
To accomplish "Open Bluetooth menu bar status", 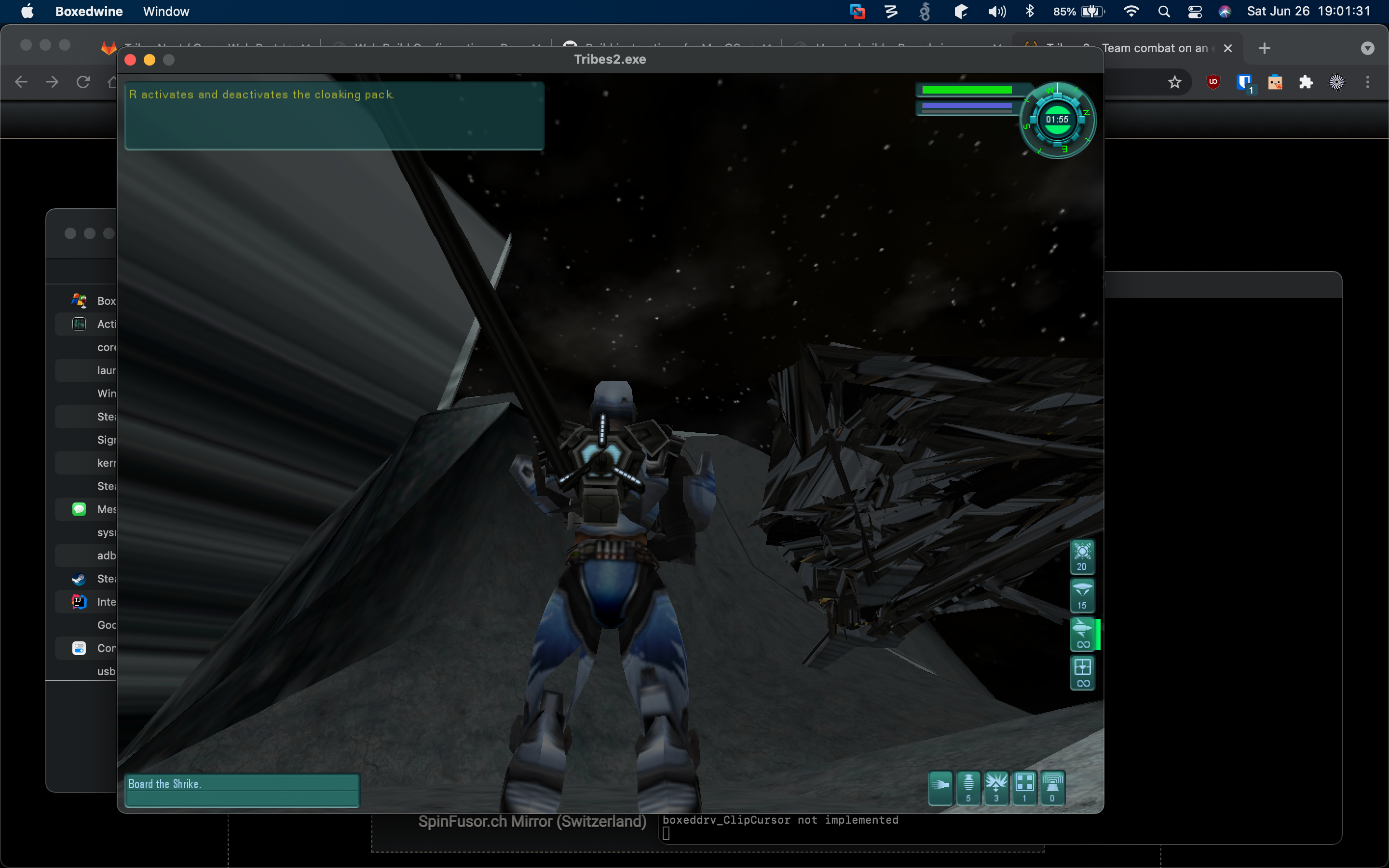I will pyautogui.click(x=1030, y=12).
